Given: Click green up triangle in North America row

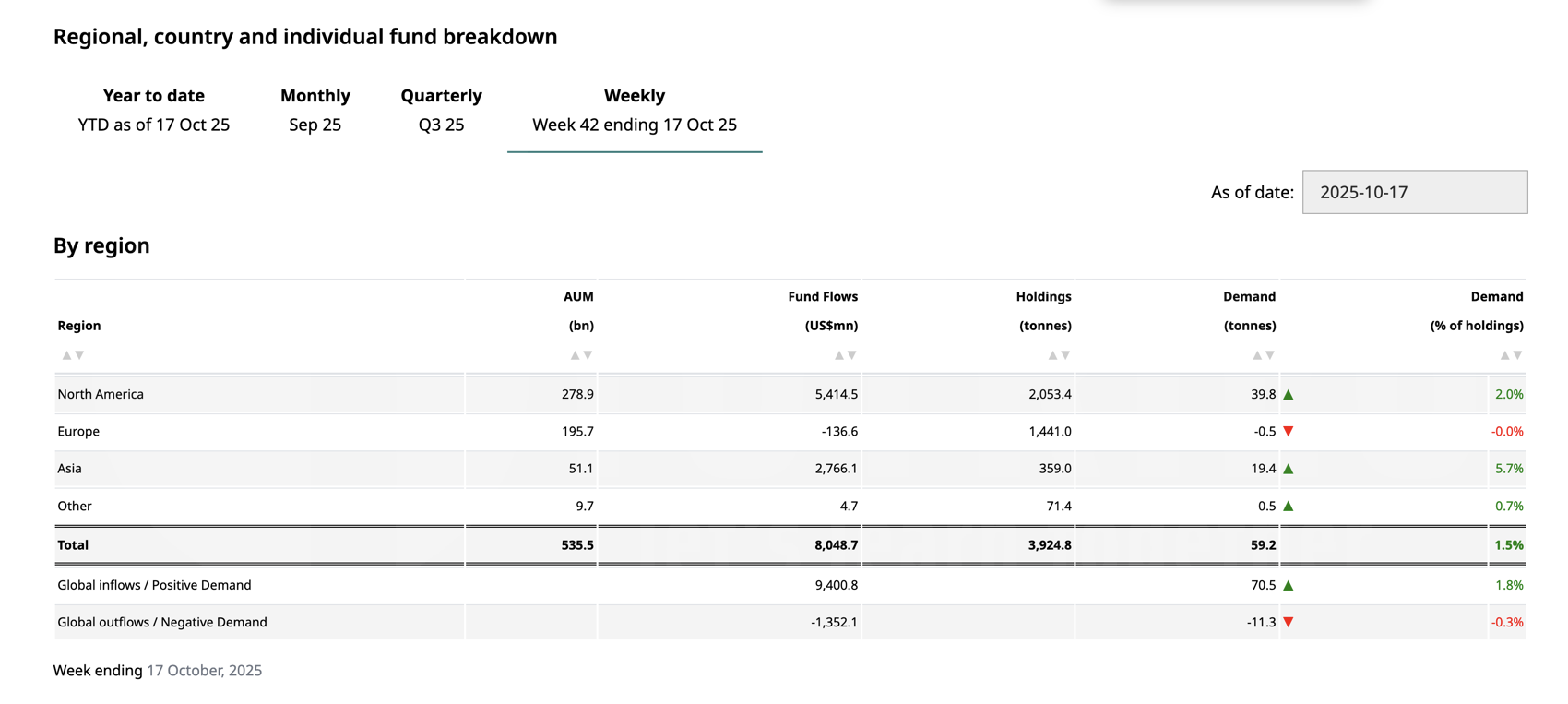Looking at the screenshot, I should [x=1289, y=395].
